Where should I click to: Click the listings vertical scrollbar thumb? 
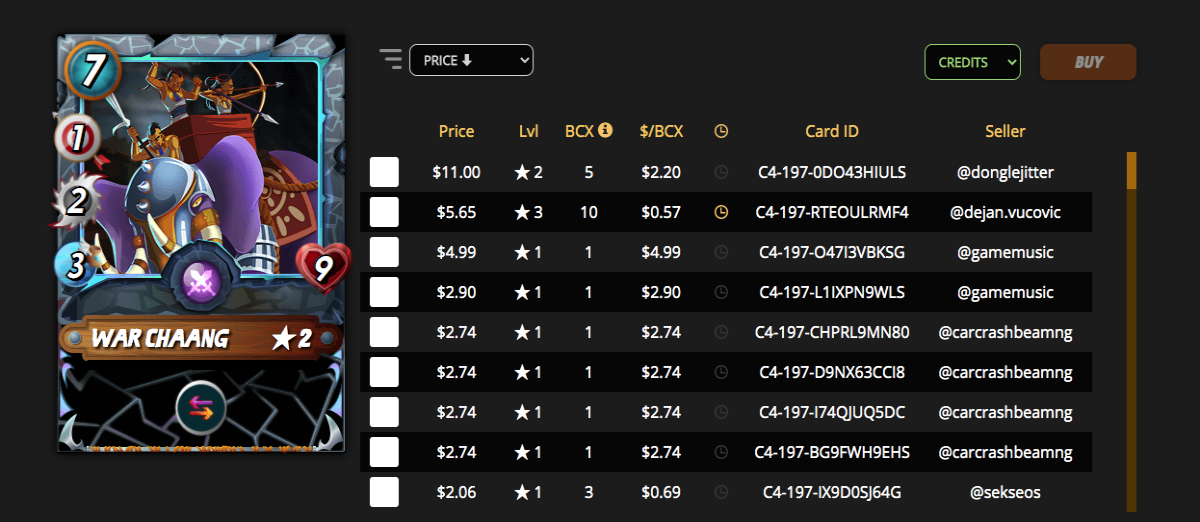[1132, 170]
